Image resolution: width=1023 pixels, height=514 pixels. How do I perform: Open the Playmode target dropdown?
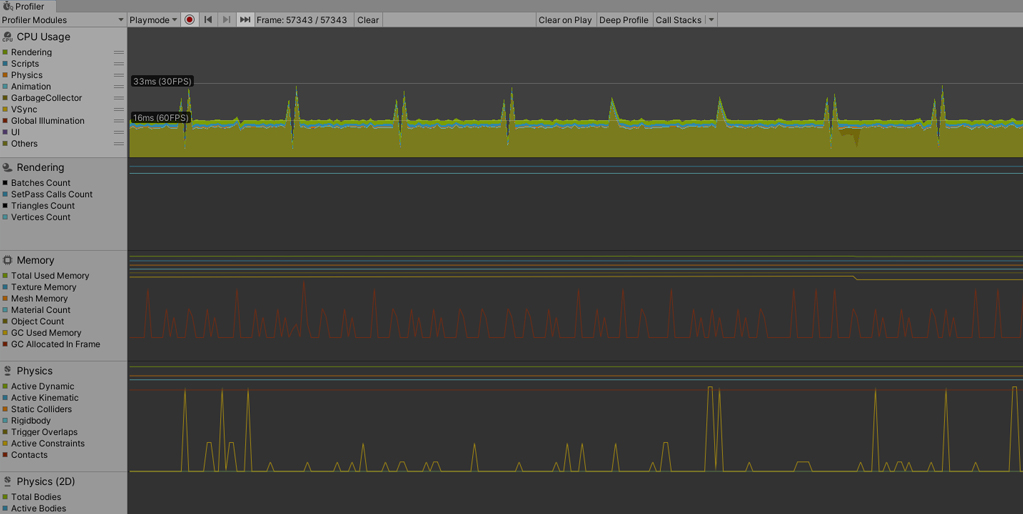click(x=153, y=20)
